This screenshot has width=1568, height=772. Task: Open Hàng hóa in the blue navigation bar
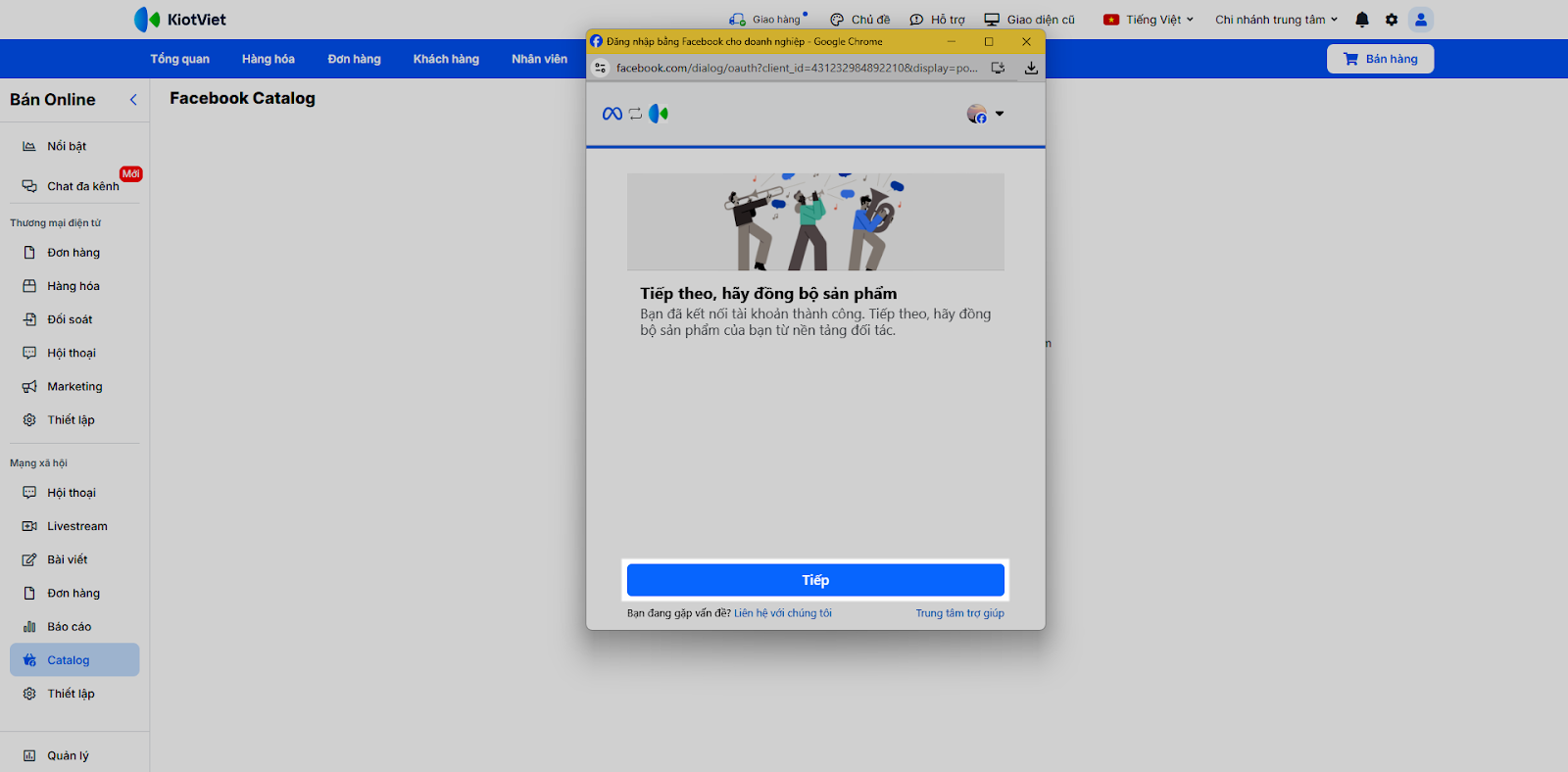269,59
